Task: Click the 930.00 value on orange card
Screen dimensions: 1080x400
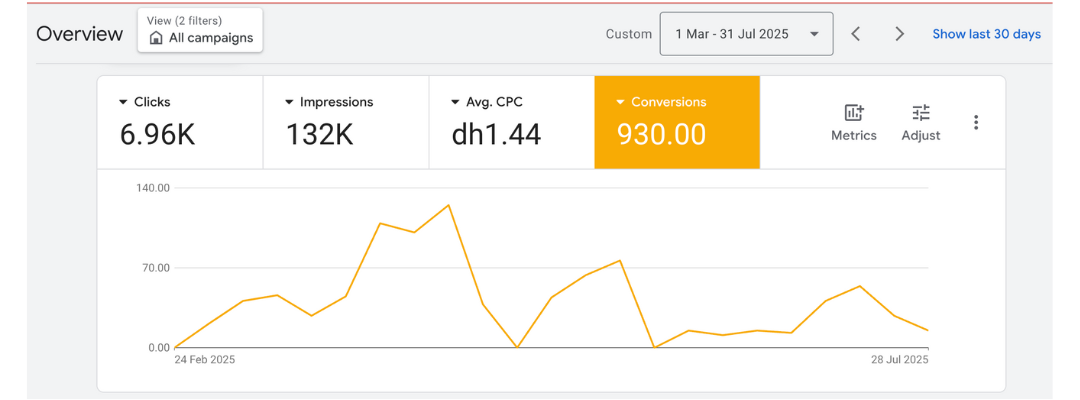Action: pos(661,134)
